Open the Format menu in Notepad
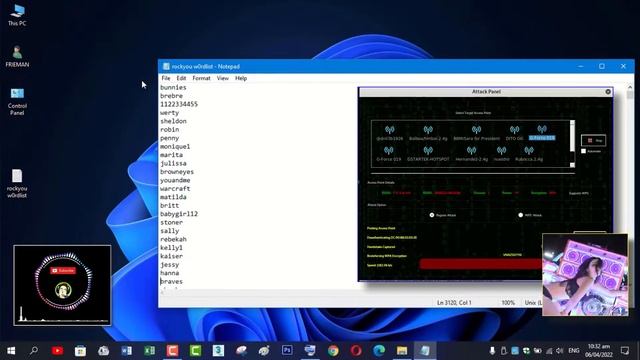 click(201, 78)
